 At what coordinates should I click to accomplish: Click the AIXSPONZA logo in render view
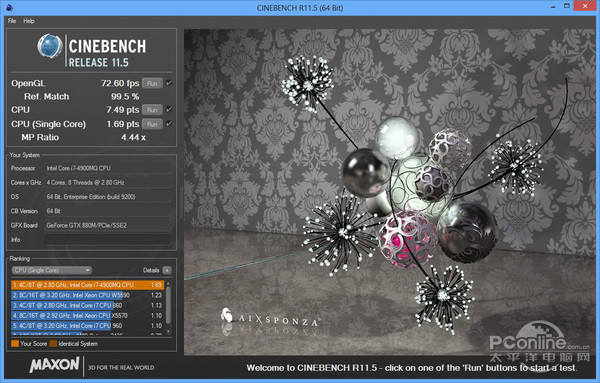tap(270, 318)
